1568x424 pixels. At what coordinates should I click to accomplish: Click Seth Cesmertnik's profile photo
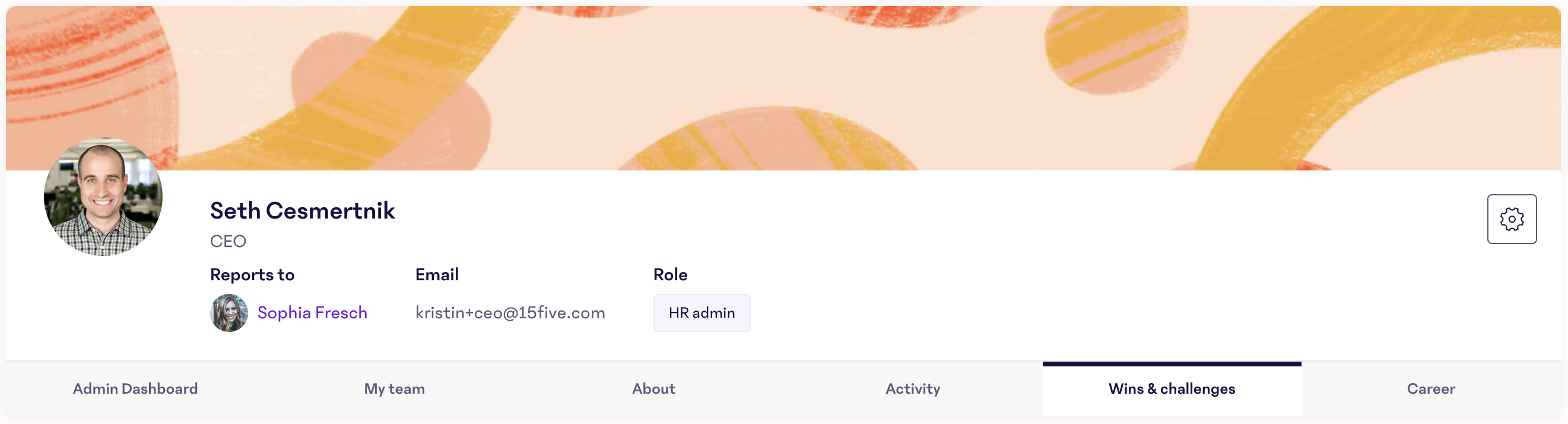pyautogui.click(x=103, y=196)
